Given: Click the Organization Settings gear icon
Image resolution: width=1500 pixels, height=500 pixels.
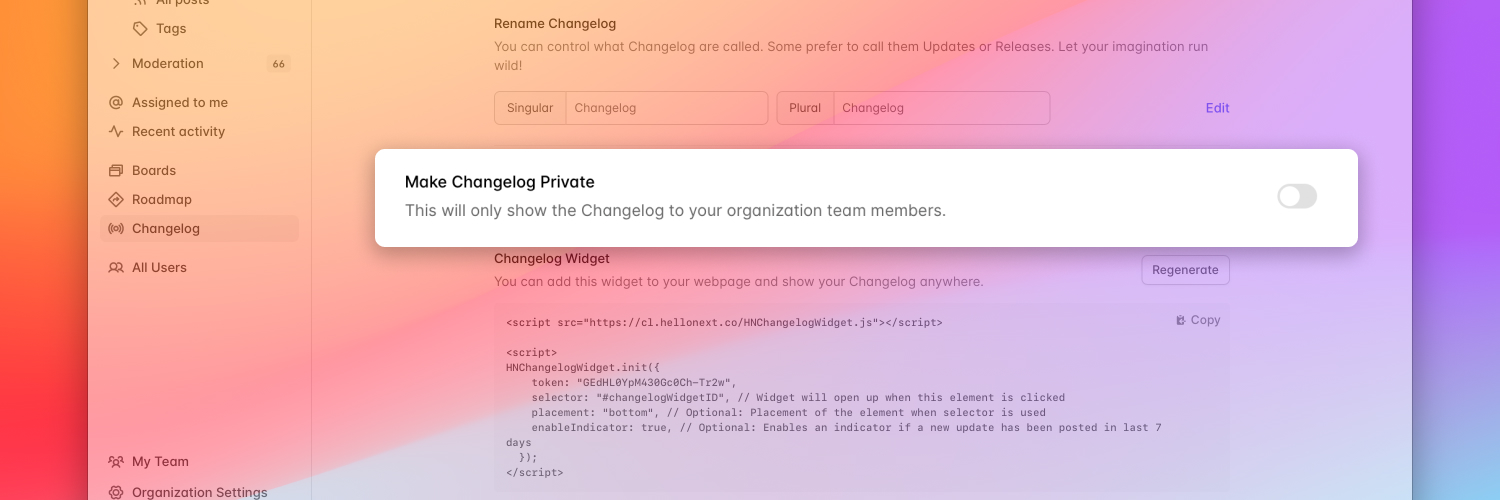Looking at the screenshot, I should (116, 492).
